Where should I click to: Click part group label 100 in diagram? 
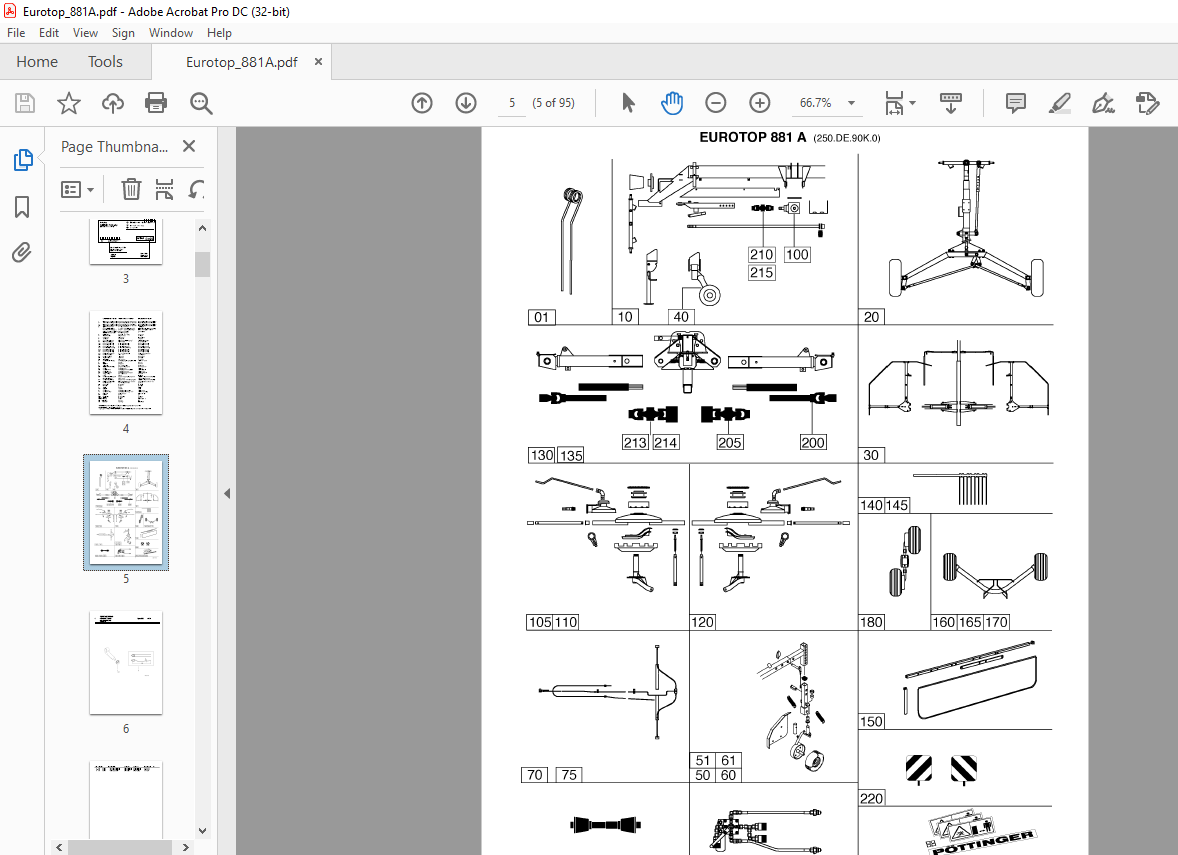pyautogui.click(x=797, y=255)
